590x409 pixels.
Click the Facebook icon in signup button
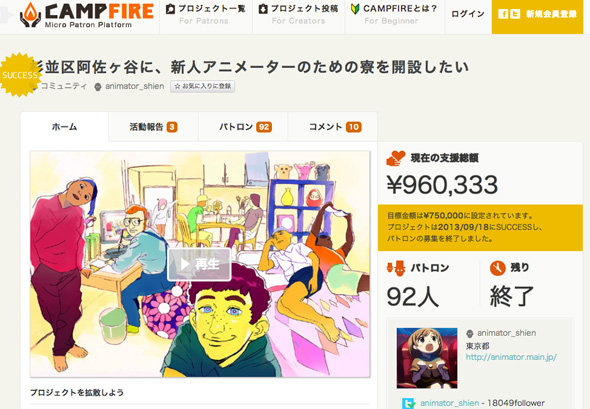503,14
